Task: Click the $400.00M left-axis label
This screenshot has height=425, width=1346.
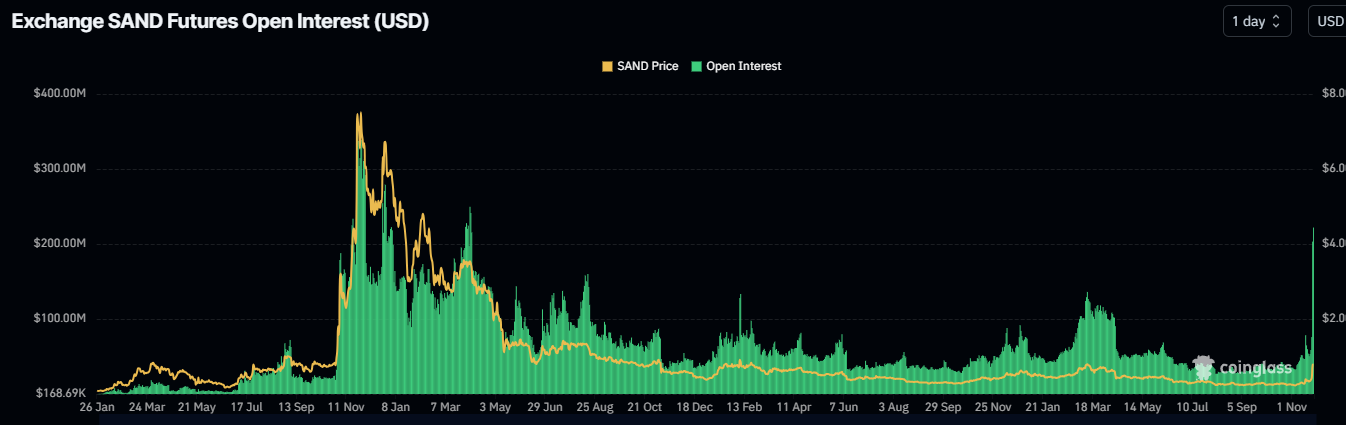Action: (60, 94)
